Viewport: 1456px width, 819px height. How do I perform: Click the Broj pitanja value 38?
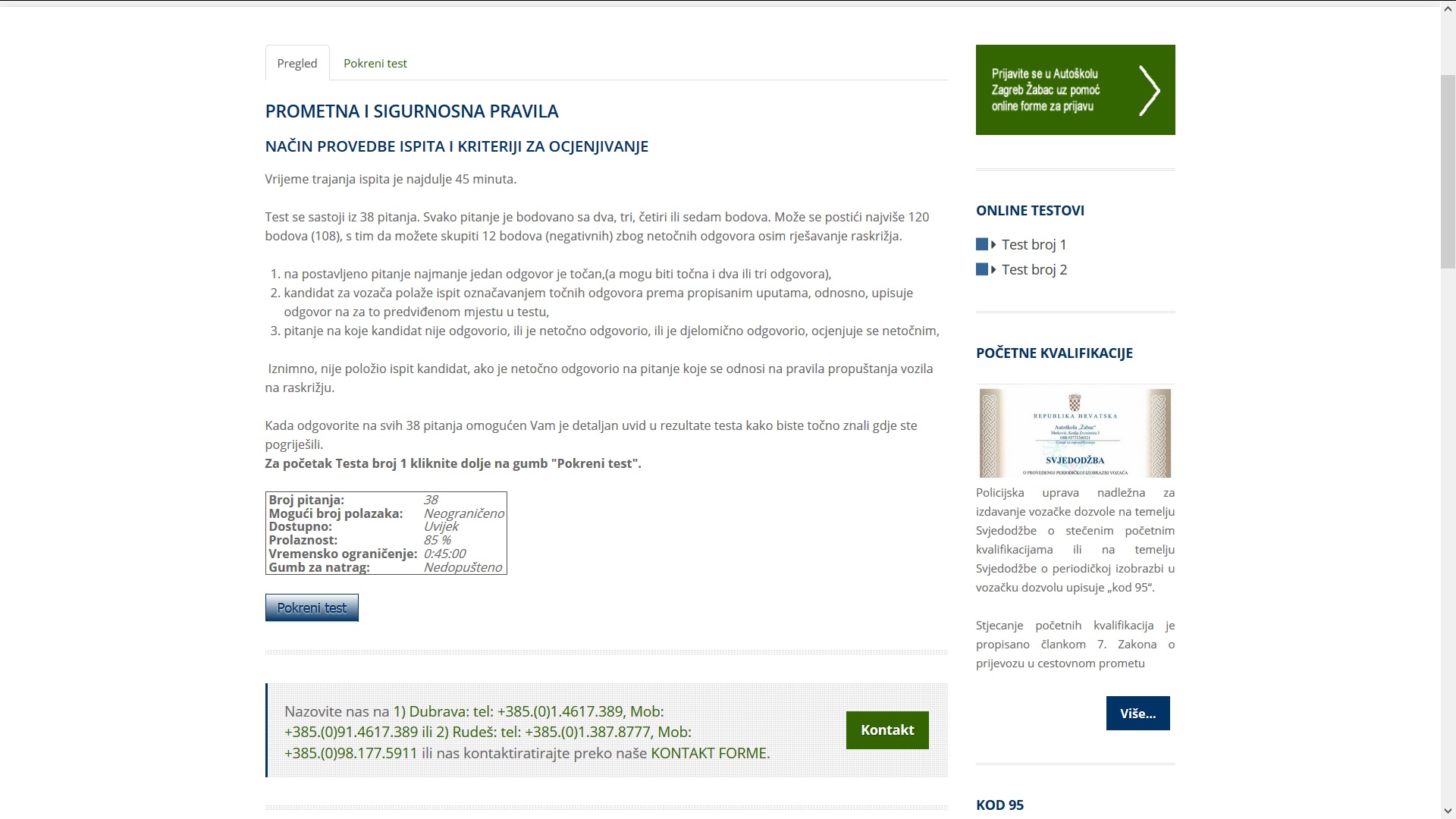[431, 500]
